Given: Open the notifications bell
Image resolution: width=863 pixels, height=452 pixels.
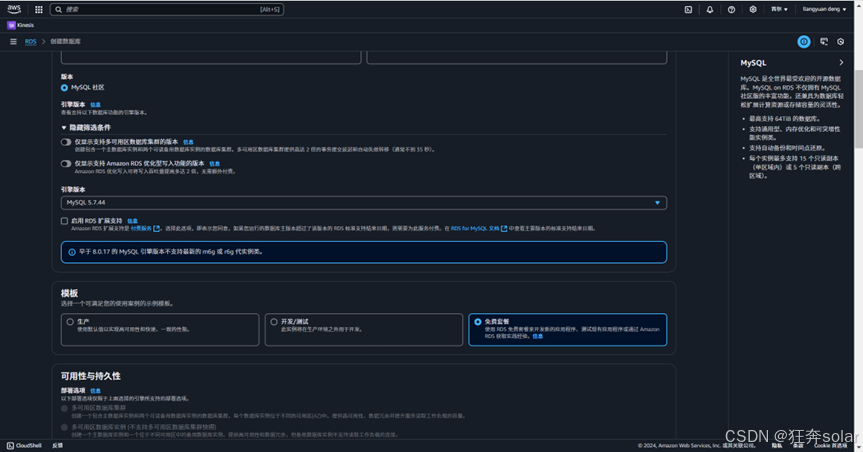Looking at the screenshot, I should tap(709, 9).
